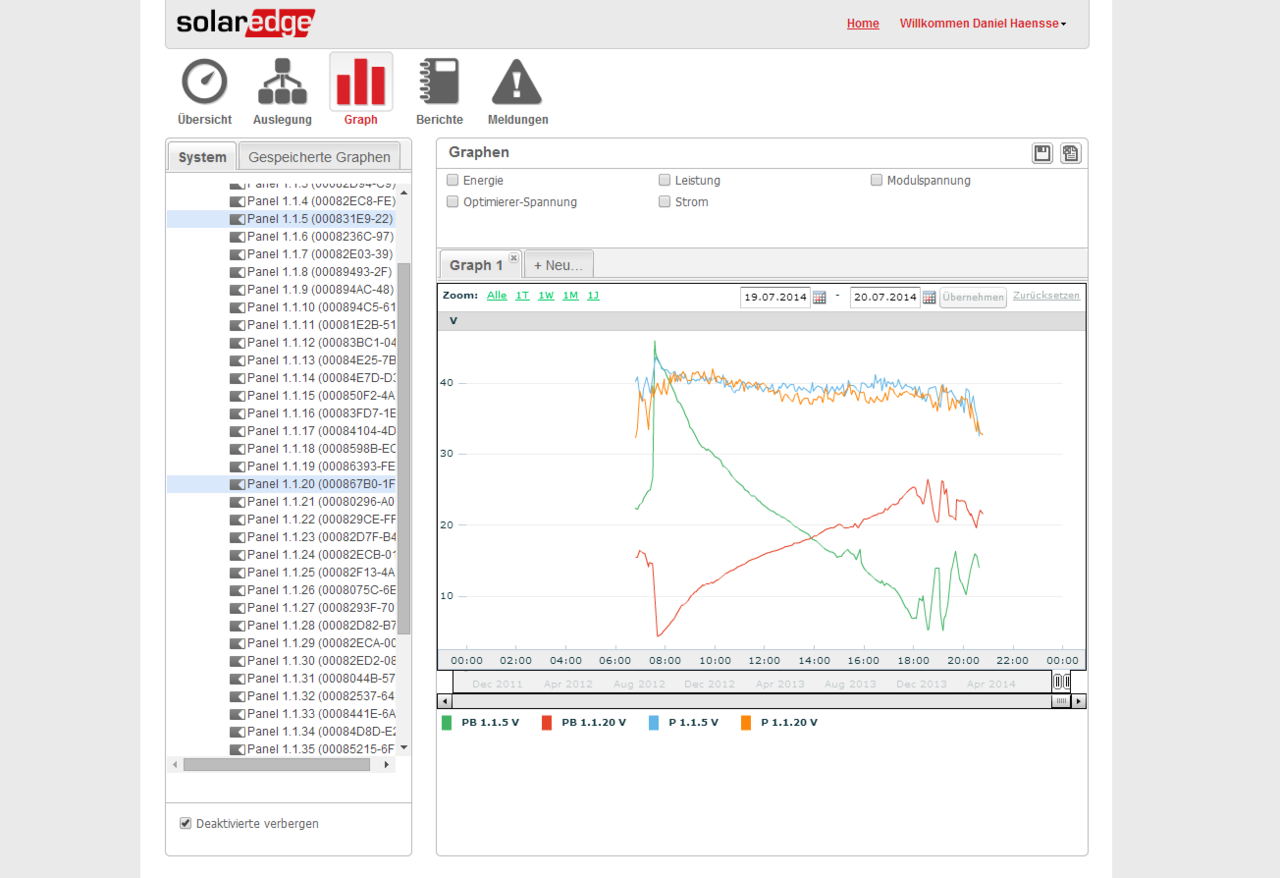1280x878 pixels.
Task: Open a new graph tab with + Neu...
Action: click(x=558, y=265)
